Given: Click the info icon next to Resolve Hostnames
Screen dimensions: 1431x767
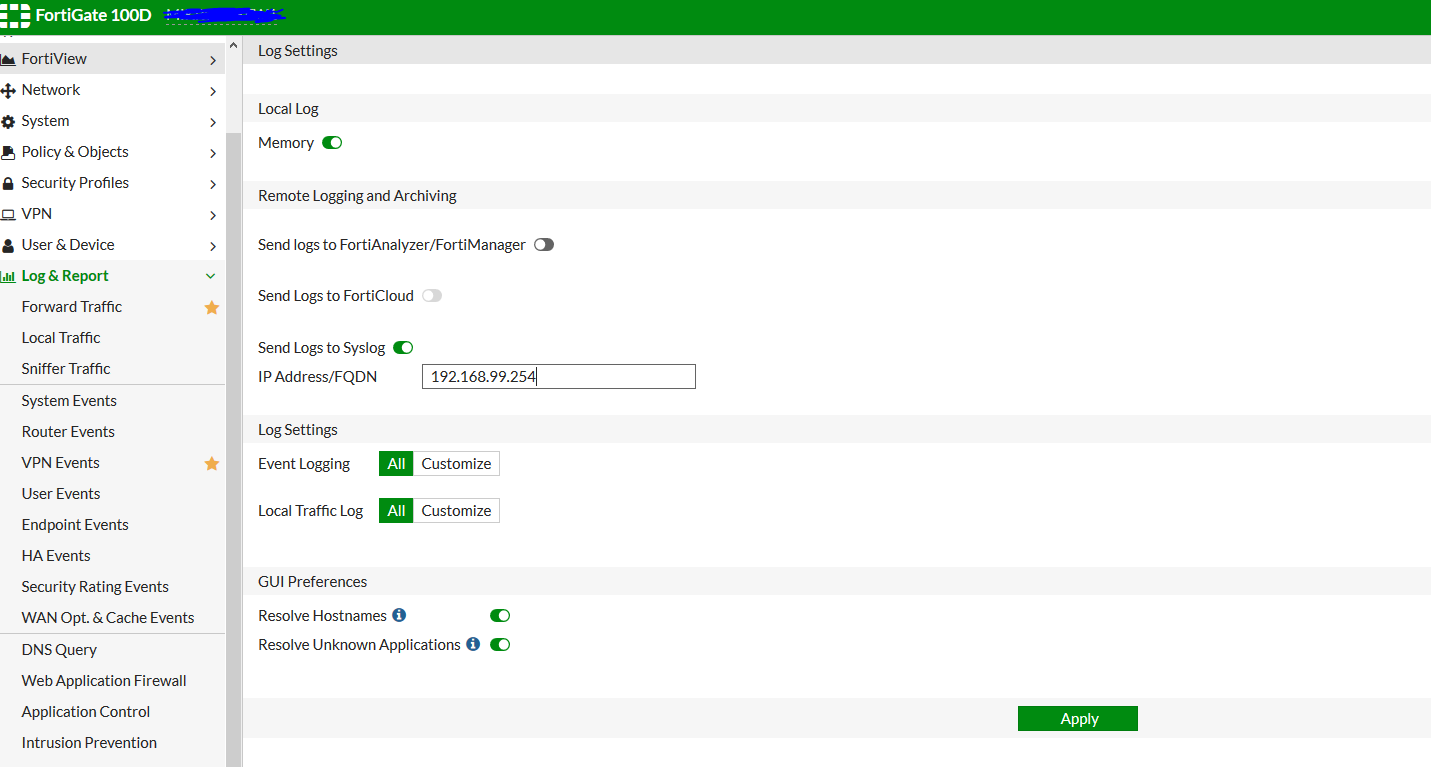Looking at the screenshot, I should [x=399, y=615].
